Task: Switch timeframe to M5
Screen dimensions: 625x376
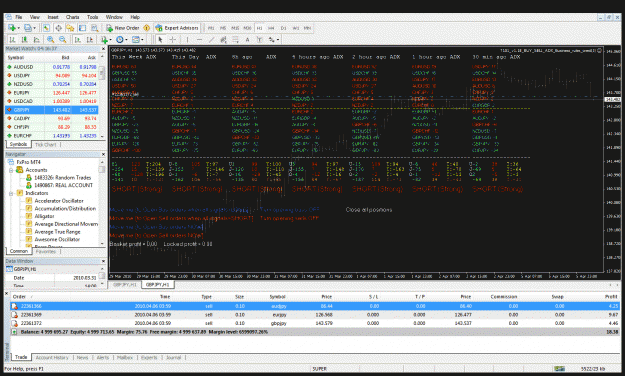Action: (223, 28)
